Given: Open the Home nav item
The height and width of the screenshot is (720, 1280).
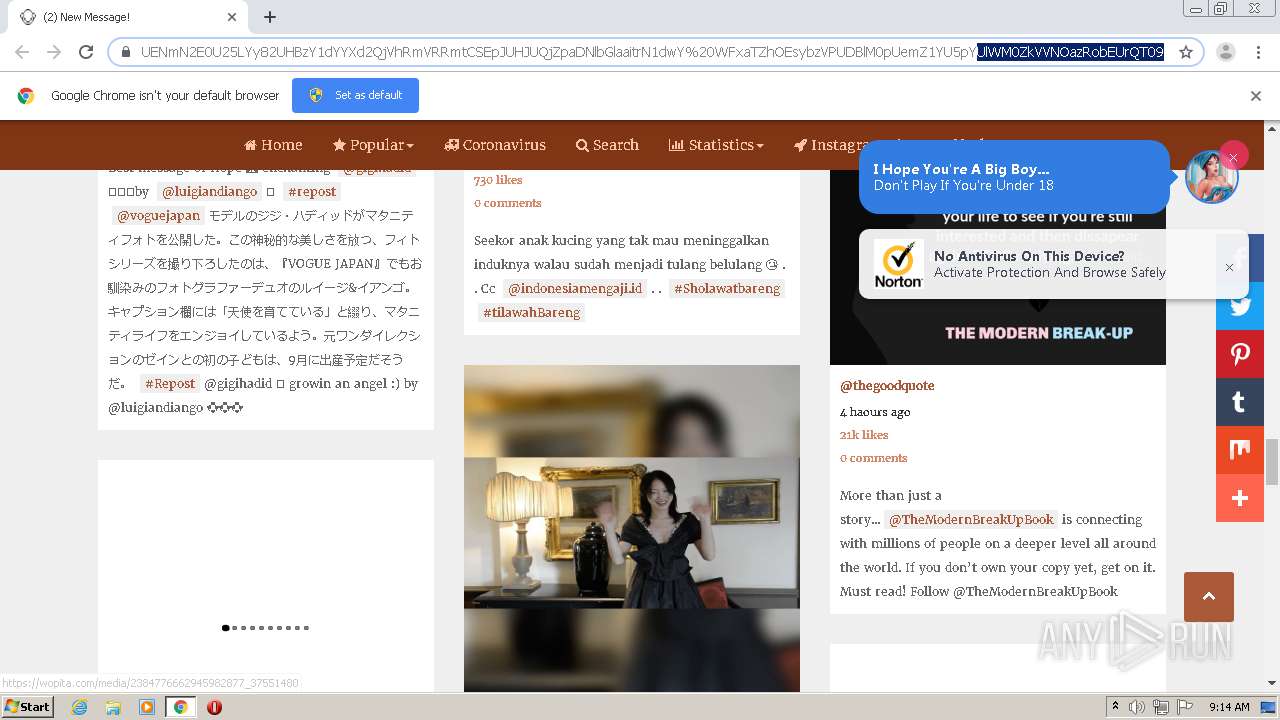Looking at the screenshot, I should 273,145.
